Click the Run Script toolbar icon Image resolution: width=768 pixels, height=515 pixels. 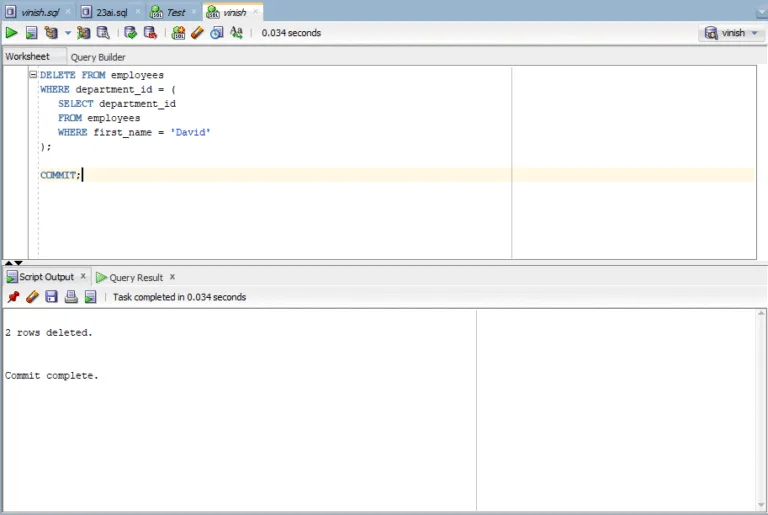[31, 33]
